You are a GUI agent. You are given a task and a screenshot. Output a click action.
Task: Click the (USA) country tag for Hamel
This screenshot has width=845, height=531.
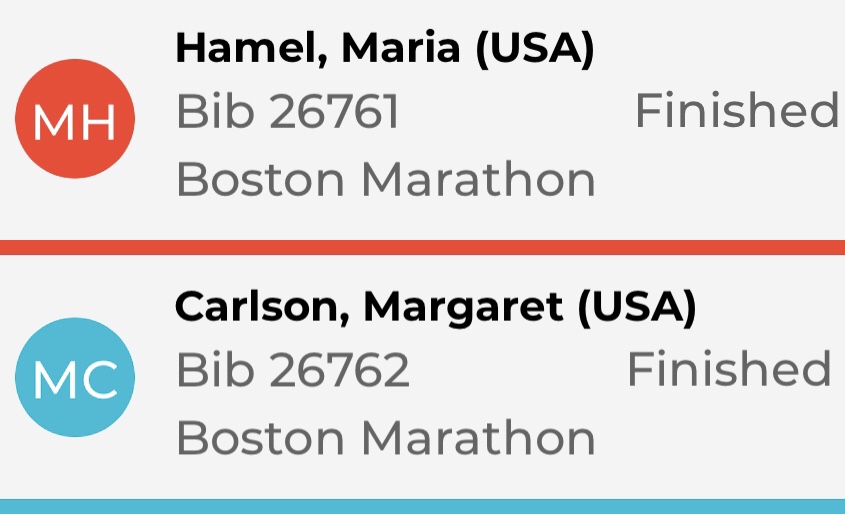(x=535, y=49)
